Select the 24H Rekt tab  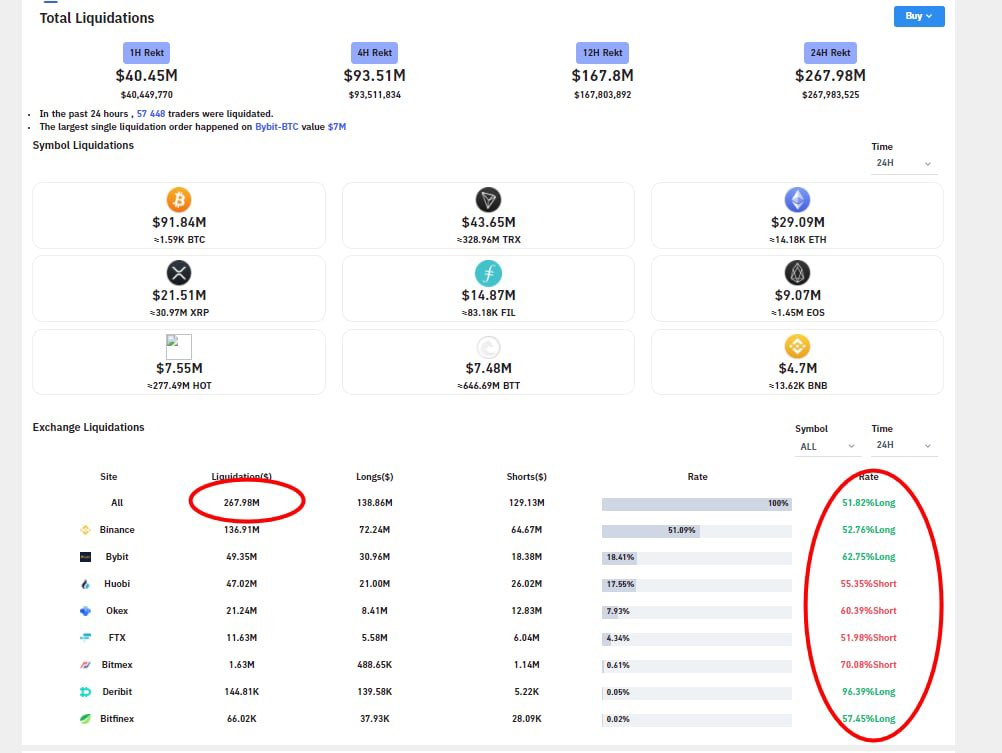(830, 52)
